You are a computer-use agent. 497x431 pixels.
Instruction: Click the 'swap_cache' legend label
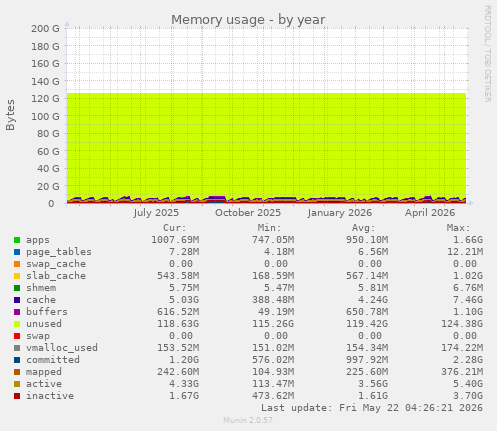[x=56, y=264]
